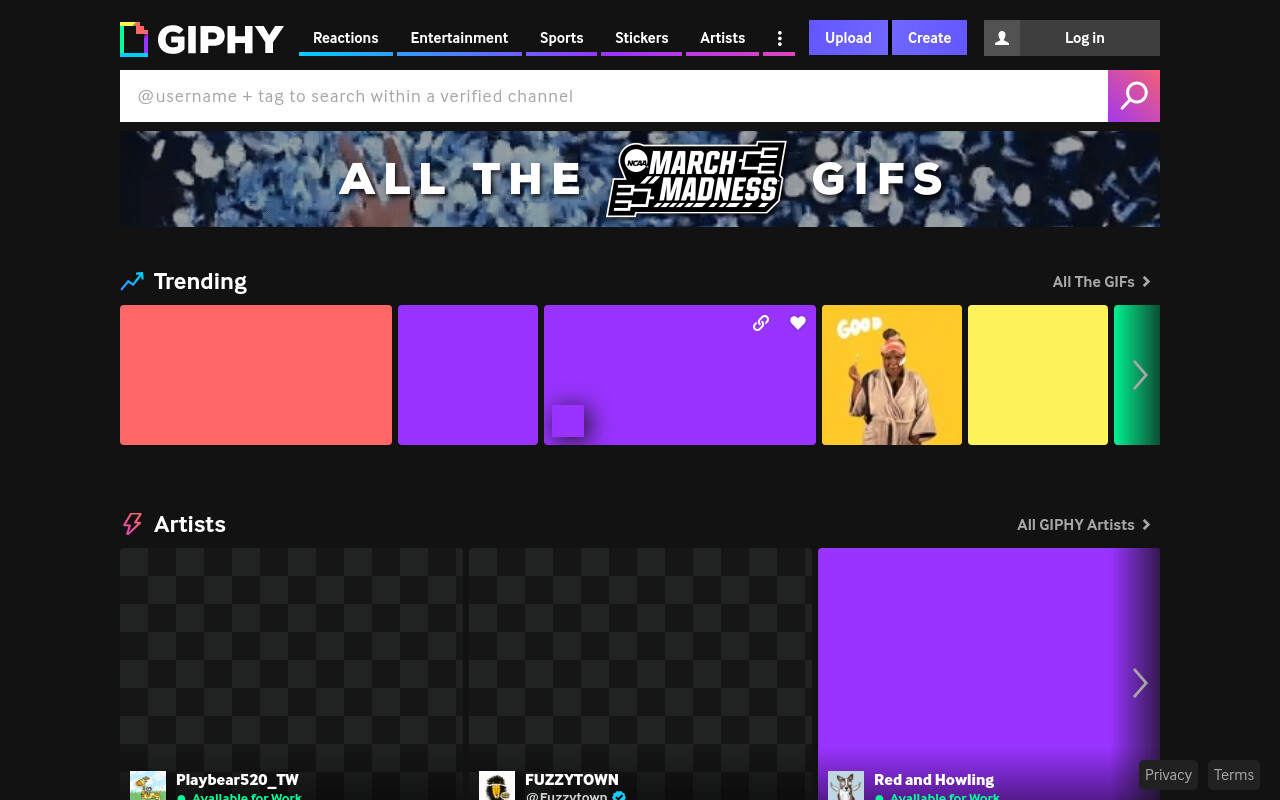Screen dimensions: 1280x800
Task: Copy link via chain icon on GIF
Action: click(761, 322)
